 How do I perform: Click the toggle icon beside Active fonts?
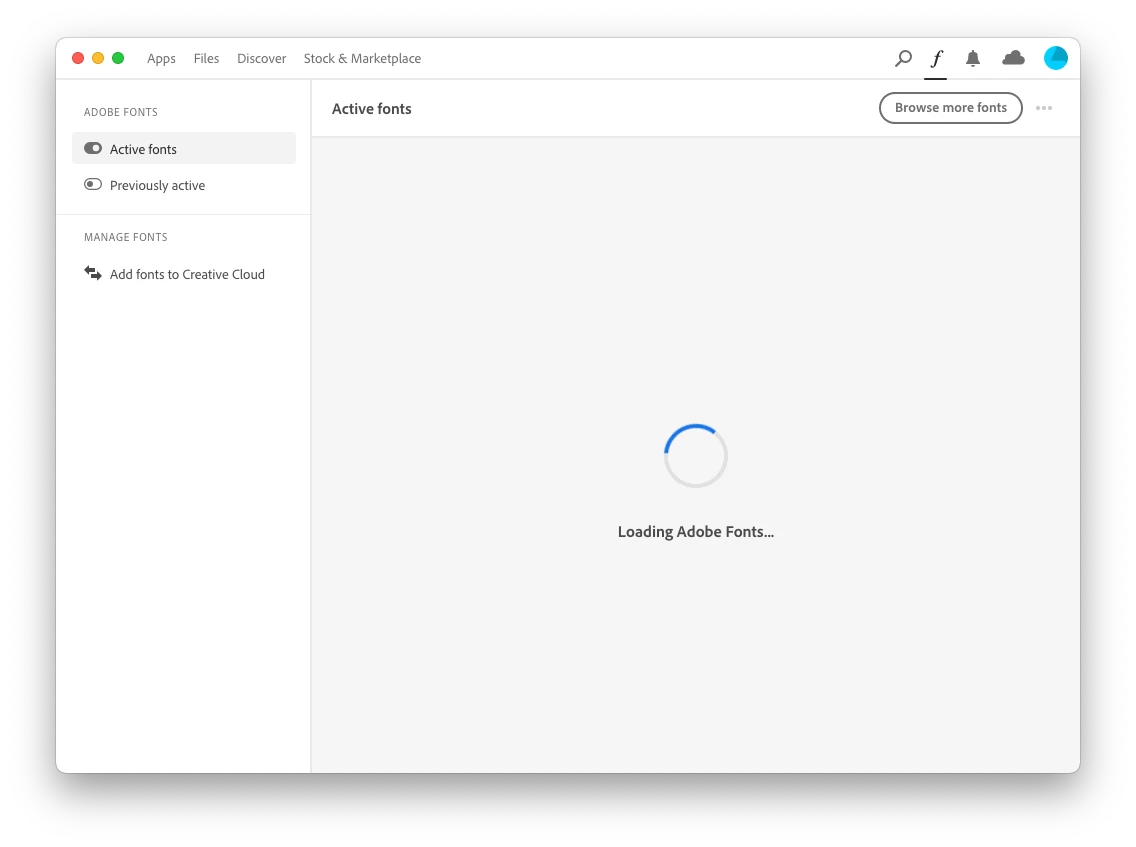coord(93,149)
